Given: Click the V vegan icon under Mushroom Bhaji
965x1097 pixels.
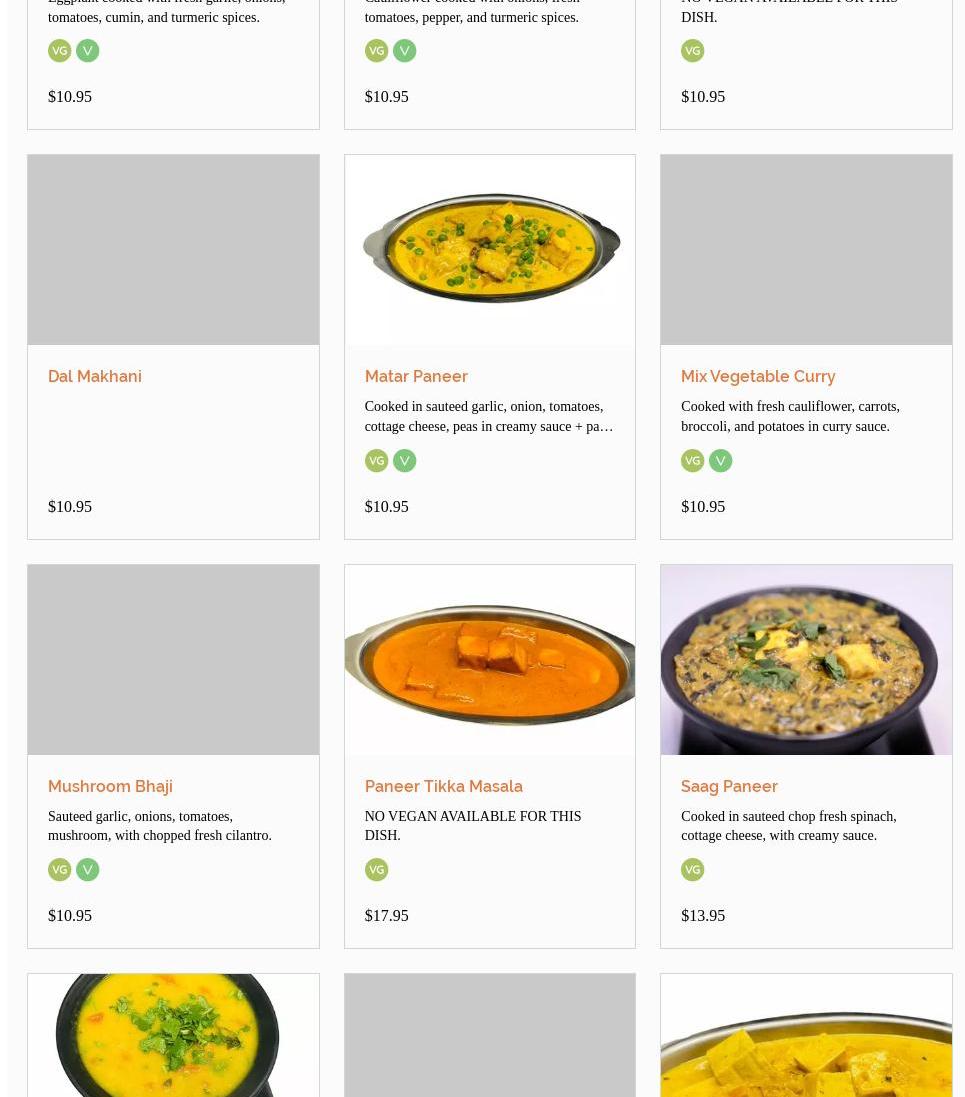Looking at the screenshot, I should coord(88,870).
